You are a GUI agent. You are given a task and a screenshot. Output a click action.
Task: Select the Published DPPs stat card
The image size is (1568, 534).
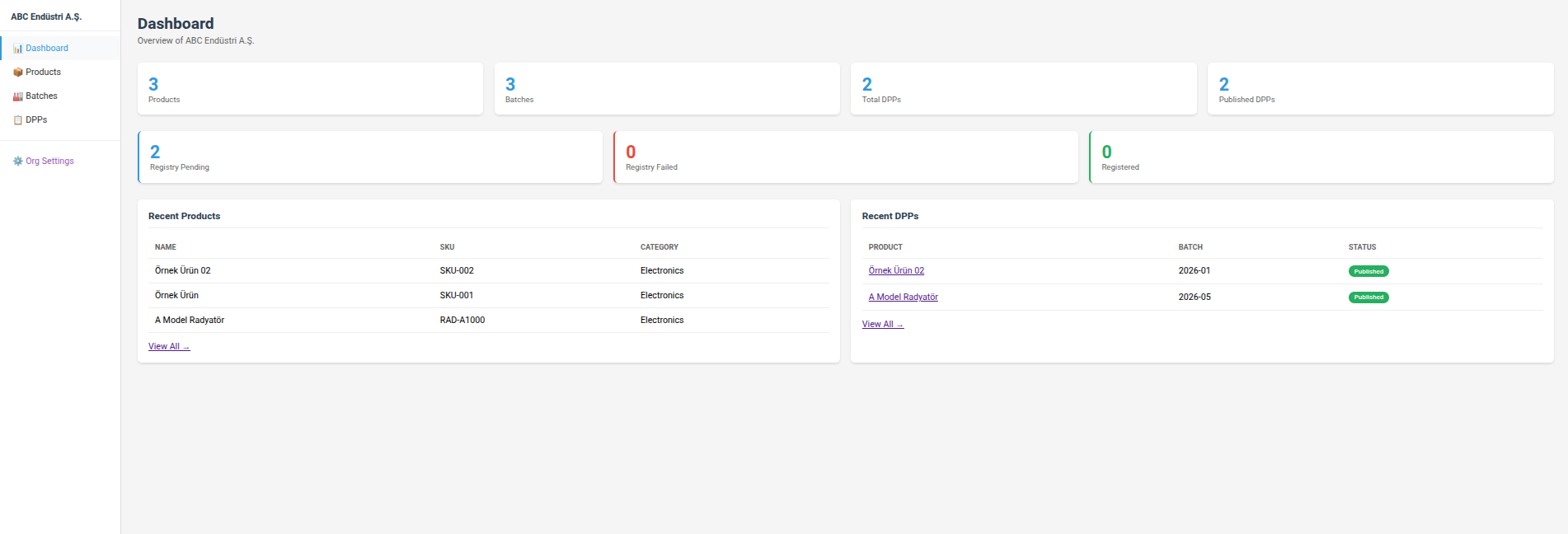point(1381,89)
